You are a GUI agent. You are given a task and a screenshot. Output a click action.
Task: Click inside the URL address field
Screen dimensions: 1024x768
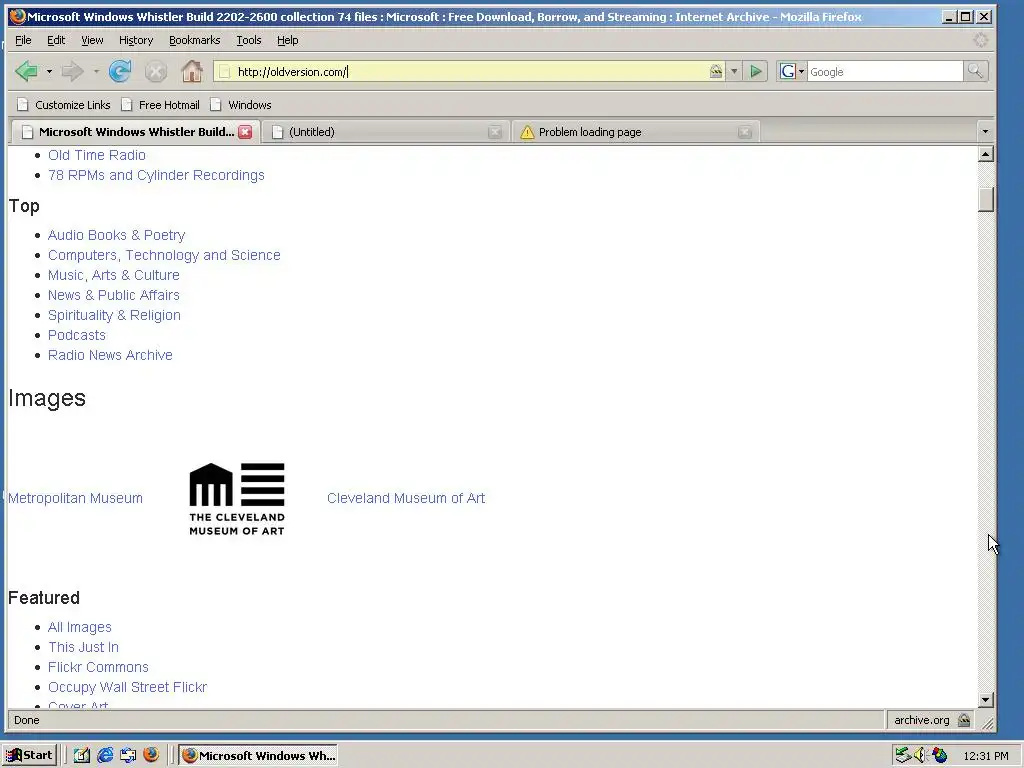[x=470, y=72]
